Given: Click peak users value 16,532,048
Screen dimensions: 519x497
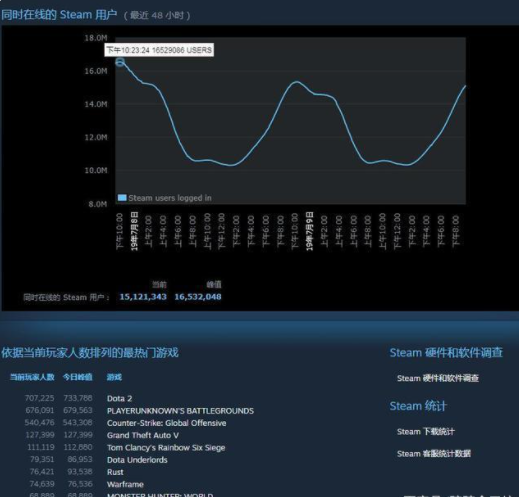Looking at the screenshot, I should [x=198, y=297].
